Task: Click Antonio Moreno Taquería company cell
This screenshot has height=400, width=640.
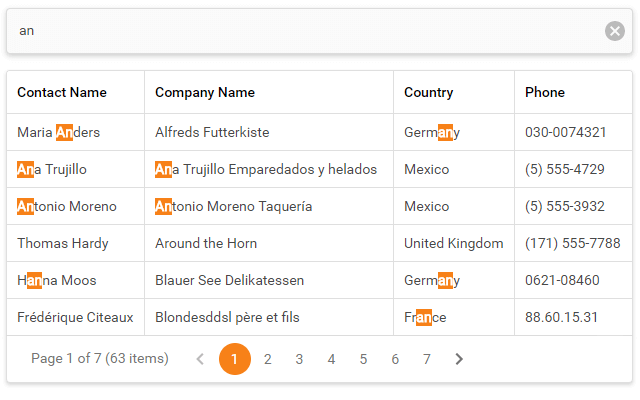Action: [234, 206]
